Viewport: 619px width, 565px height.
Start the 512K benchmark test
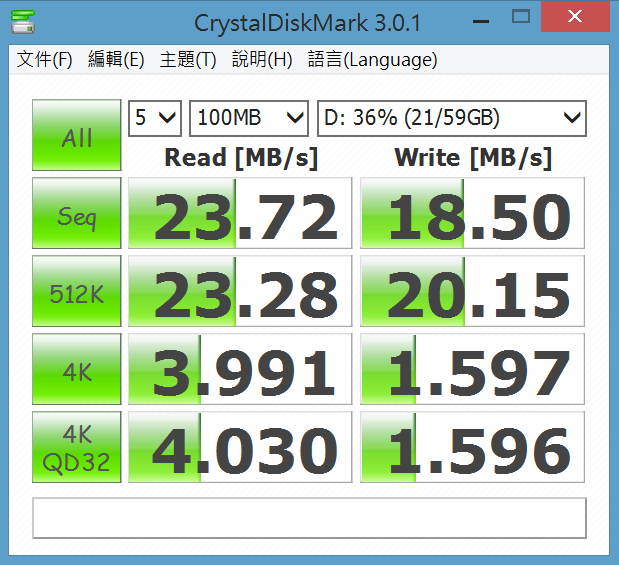click(77, 291)
